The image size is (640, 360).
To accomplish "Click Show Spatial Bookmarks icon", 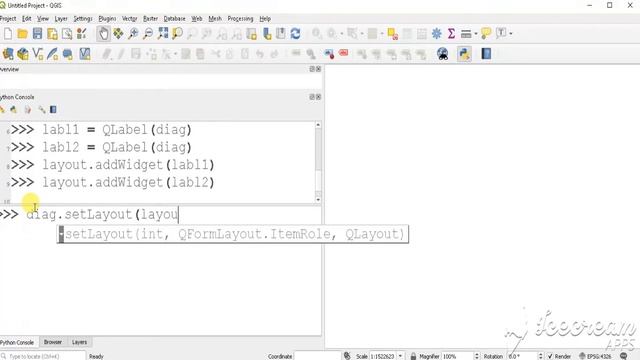I will tap(281, 33).
